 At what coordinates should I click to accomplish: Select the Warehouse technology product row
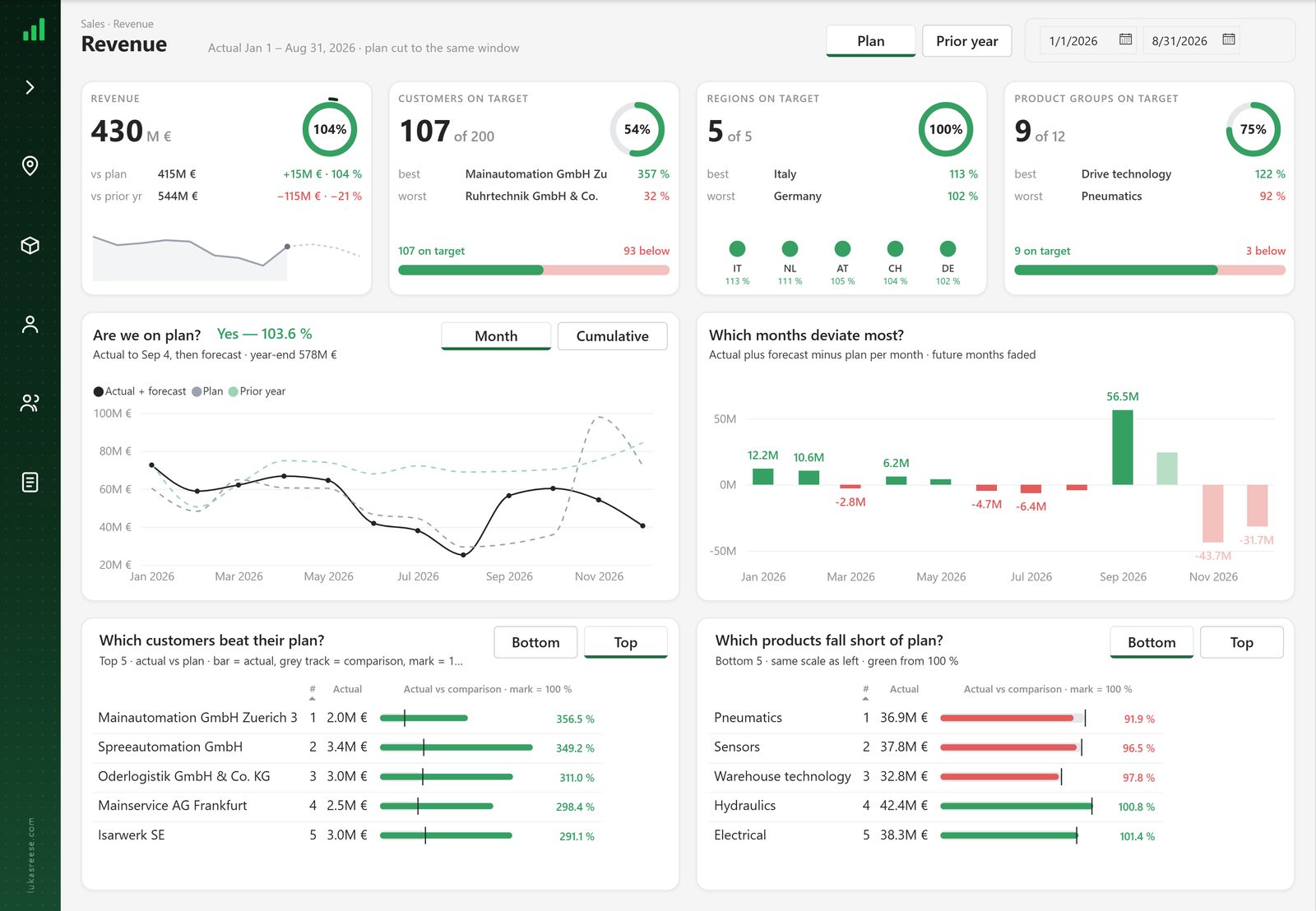934,777
